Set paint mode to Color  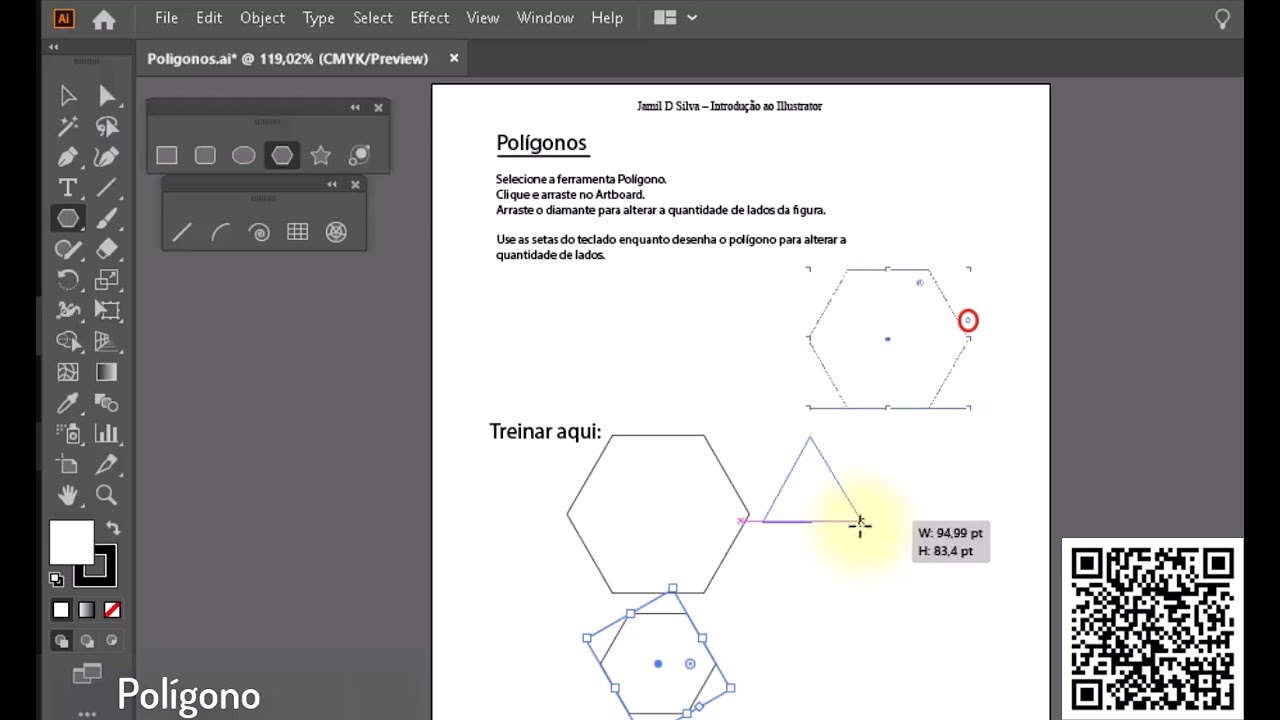[x=62, y=610]
